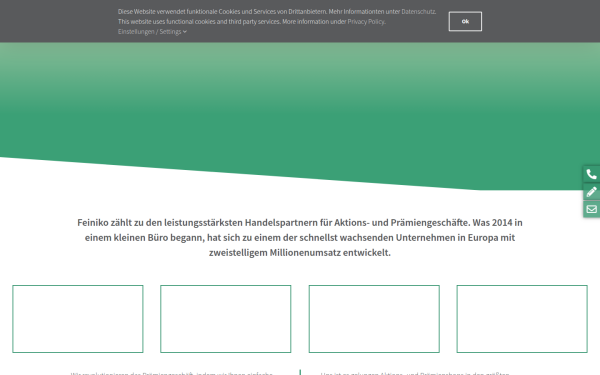Click the envelope email icon
Image resolution: width=600 pixels, height=375 pixels.
click(592, 209)
